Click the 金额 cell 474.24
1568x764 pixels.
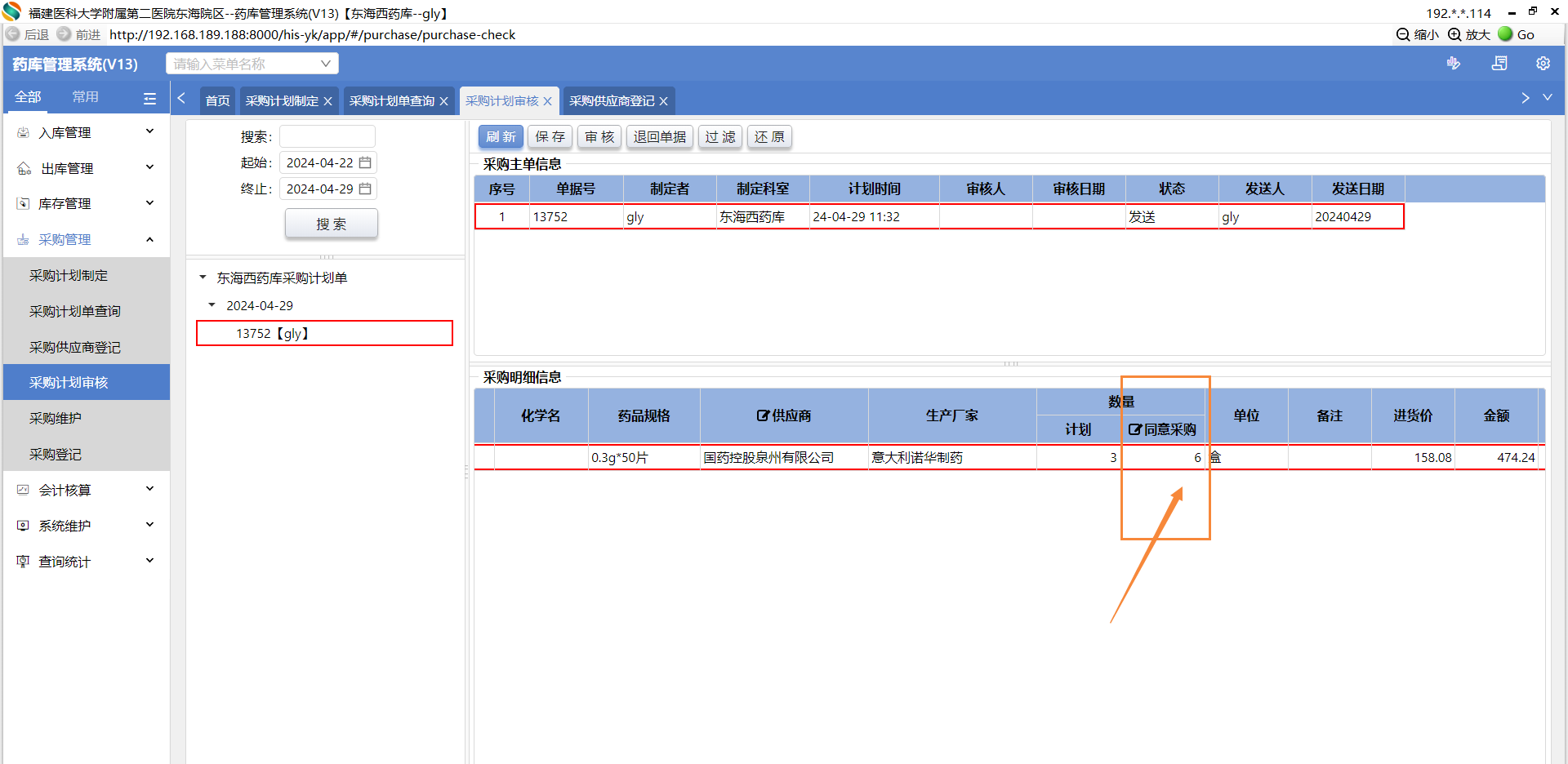(x=1497, y=457)
